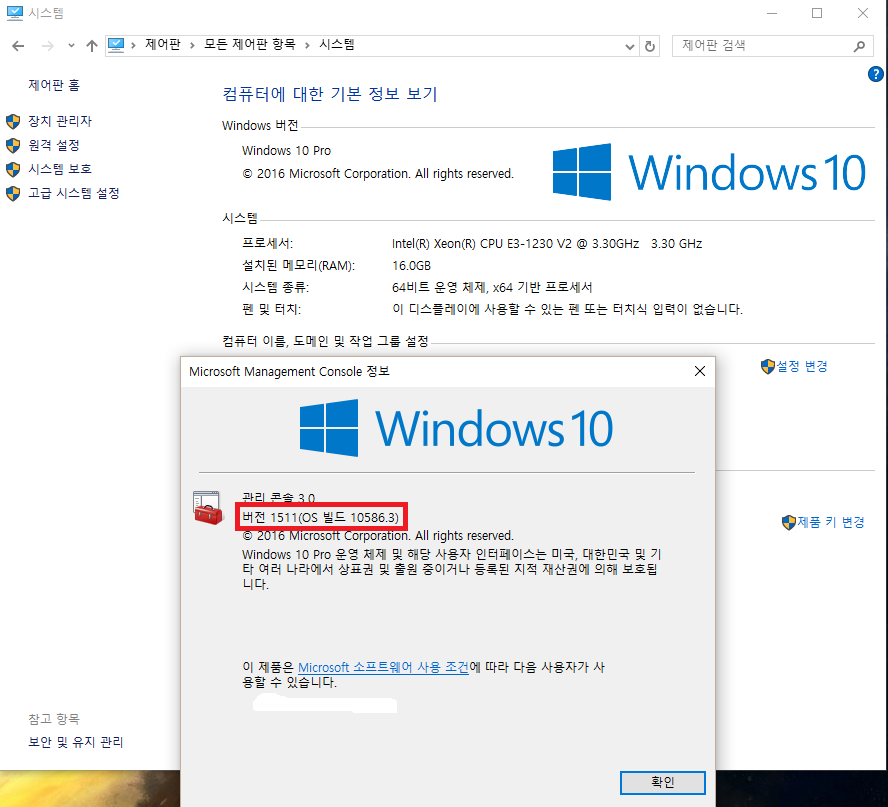888x807 pixels.
Task: Click the 제품 키 변경 link
Action: (x=830, y=522)
